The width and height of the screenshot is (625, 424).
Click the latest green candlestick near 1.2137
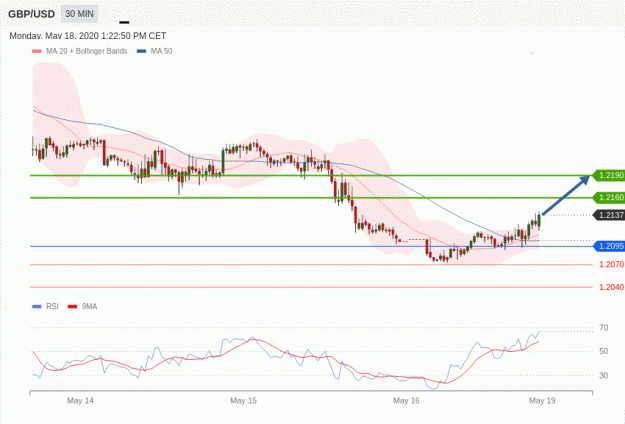click(x=539, y=220)
